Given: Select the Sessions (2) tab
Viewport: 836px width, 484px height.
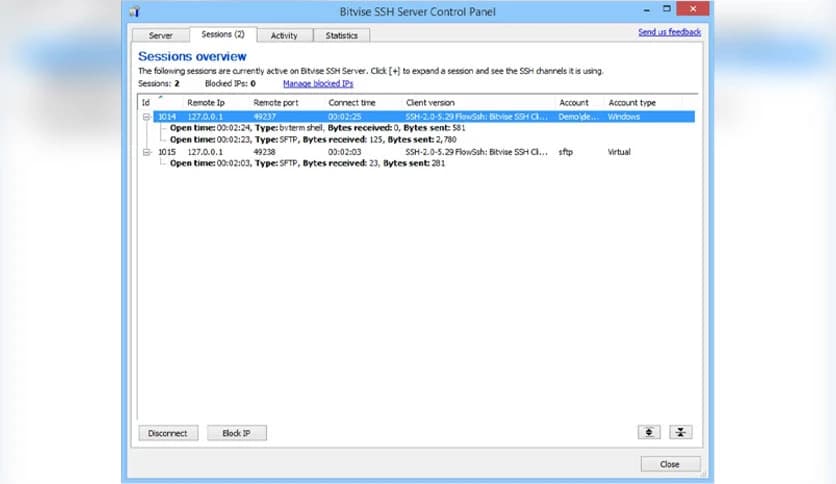Looking at the screenshot, I should tap(223, 34).
